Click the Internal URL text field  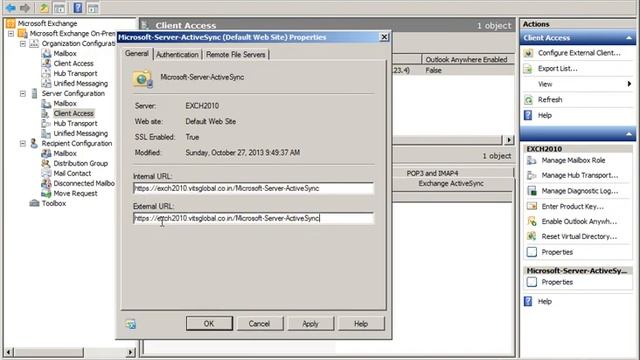click(x=253, y=188)
